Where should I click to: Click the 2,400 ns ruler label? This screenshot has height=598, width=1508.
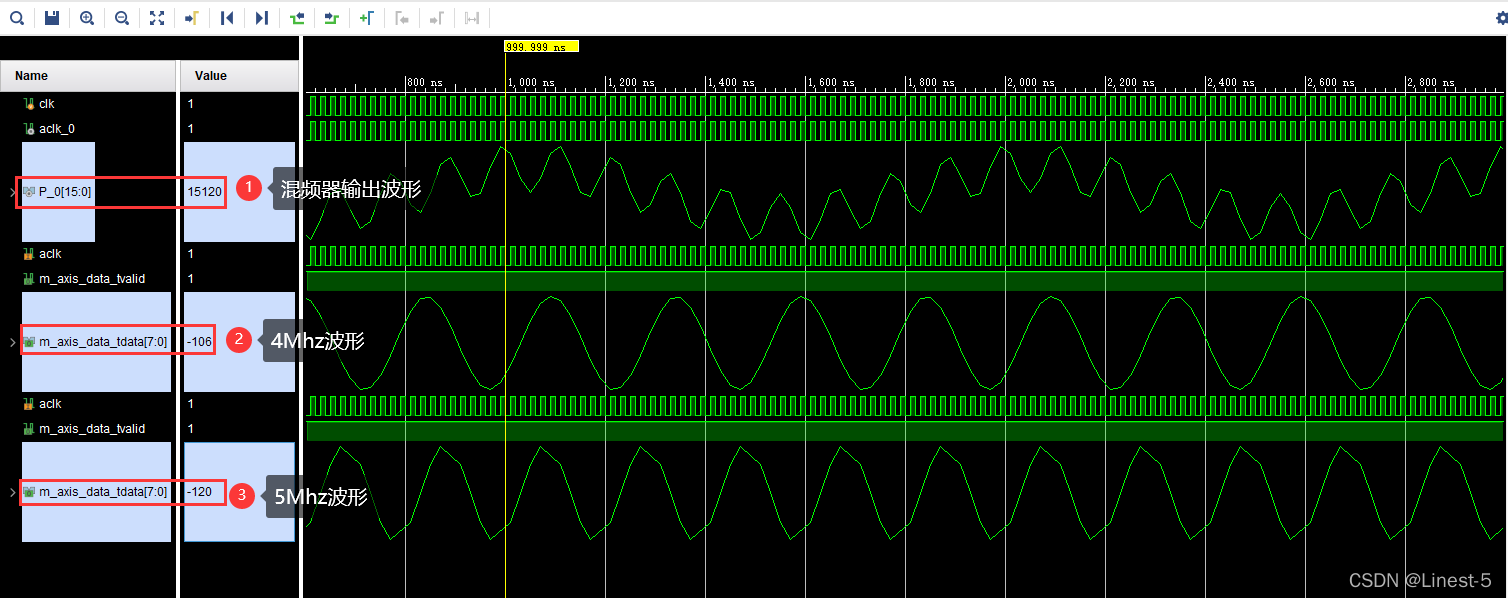[x=1231, y=83]
